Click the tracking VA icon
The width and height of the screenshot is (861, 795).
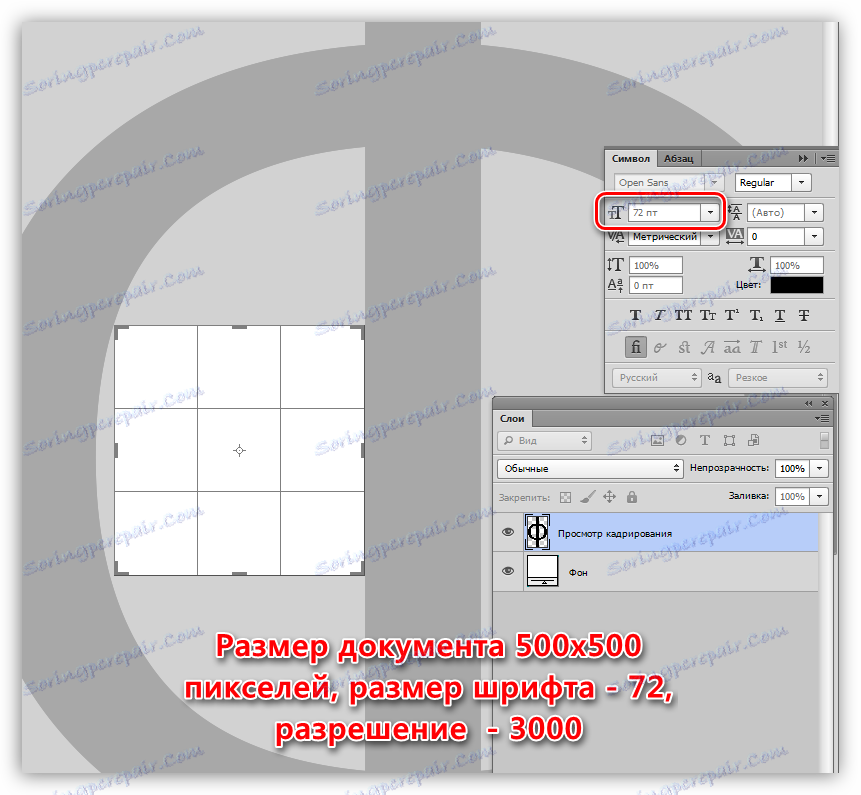[x=735, y=236]
